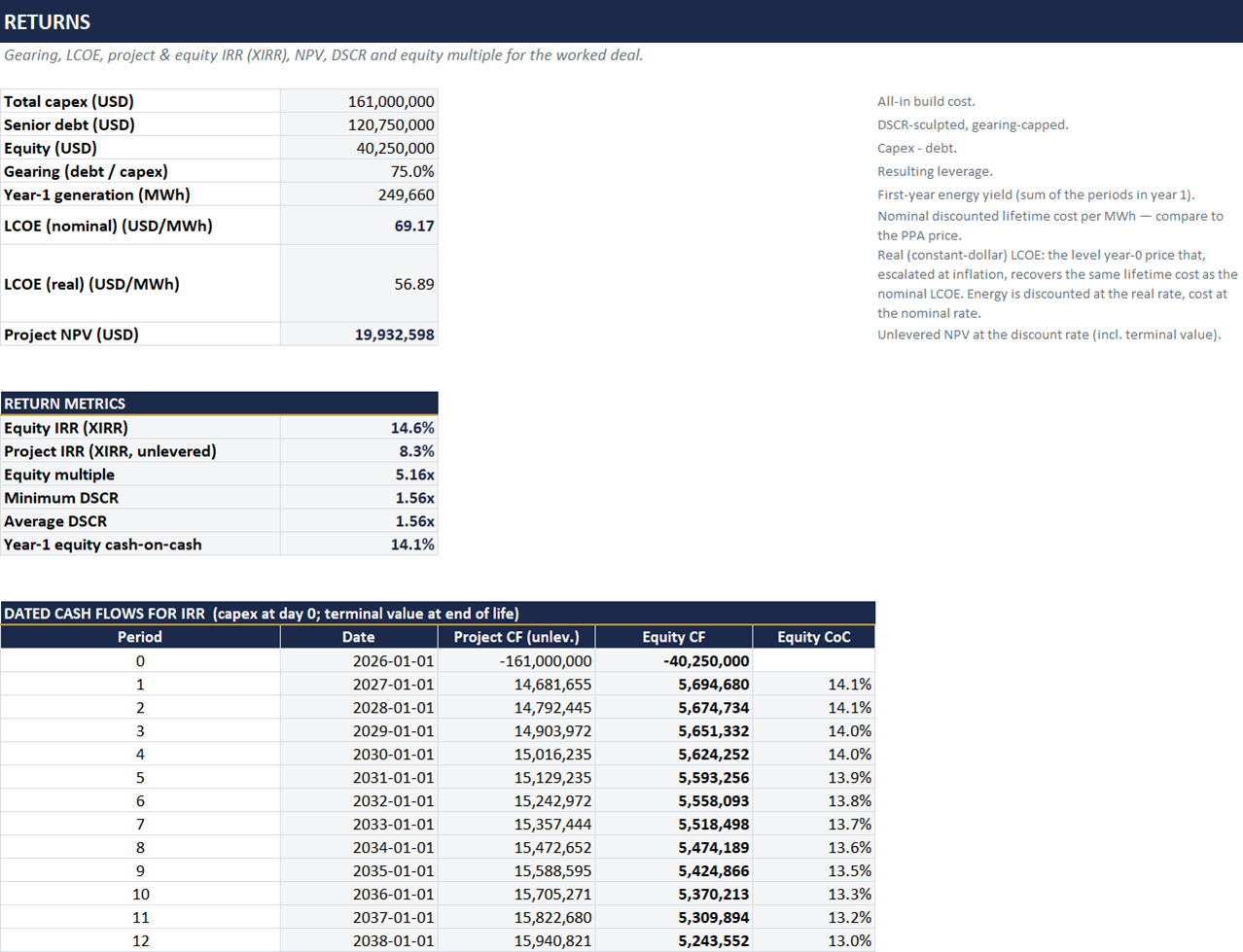Select the Equity (USD) amount cell
The image size is (1243, 952).
coord(359,148)
